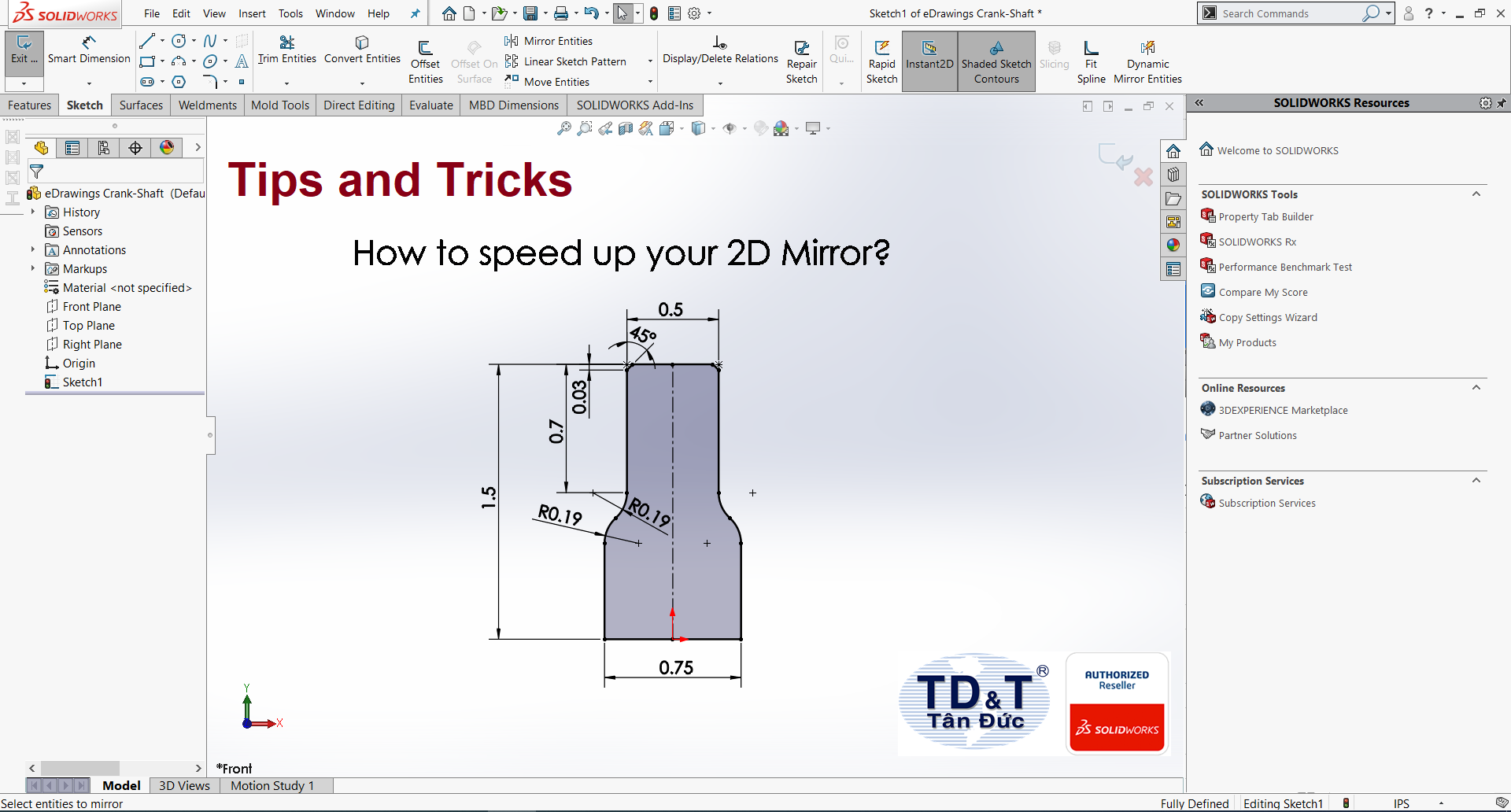Expand the Markups tree node

(33, 268)
